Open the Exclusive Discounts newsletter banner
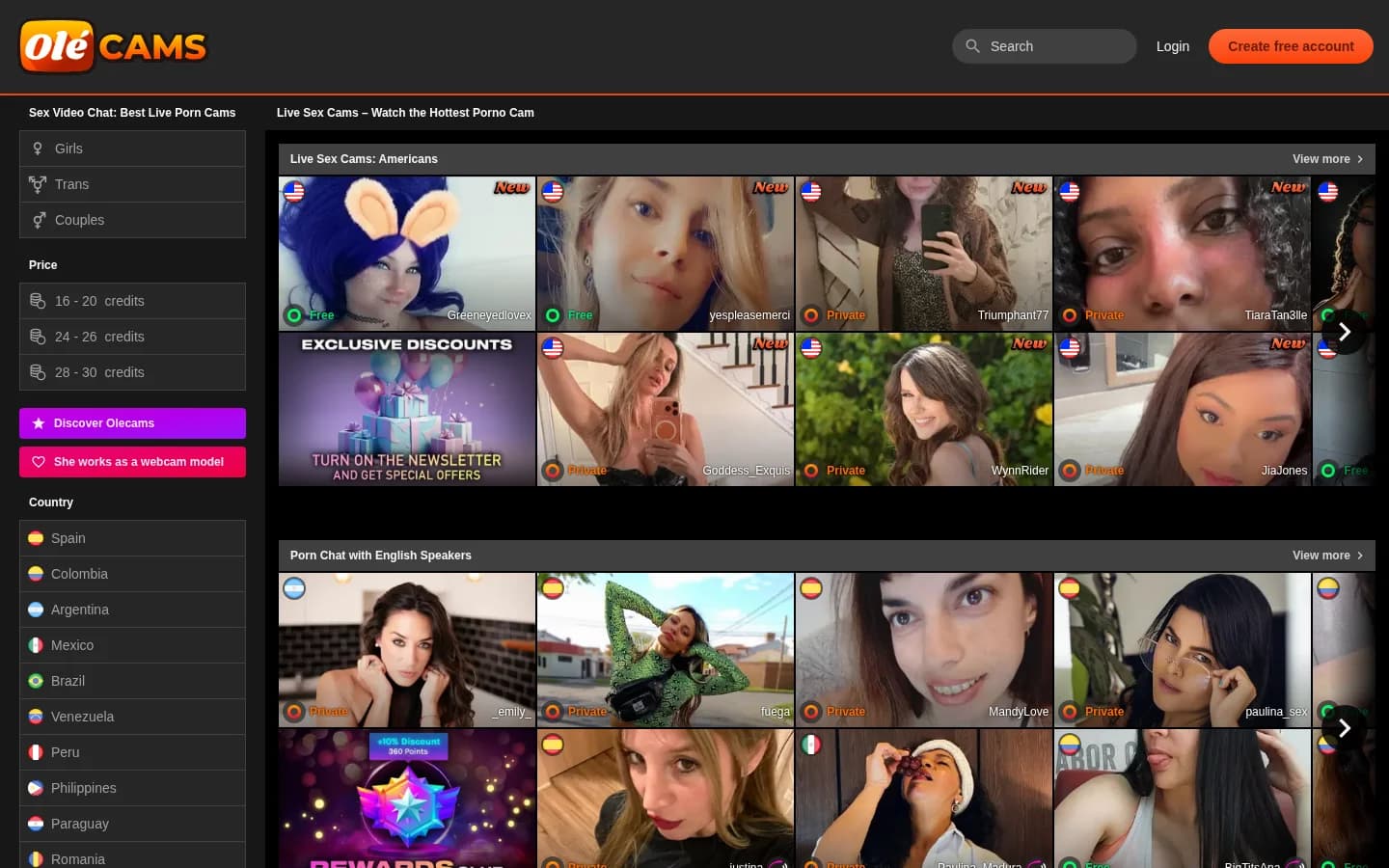The width and height of the screenshot is (1389, 868). pos(407,409)
